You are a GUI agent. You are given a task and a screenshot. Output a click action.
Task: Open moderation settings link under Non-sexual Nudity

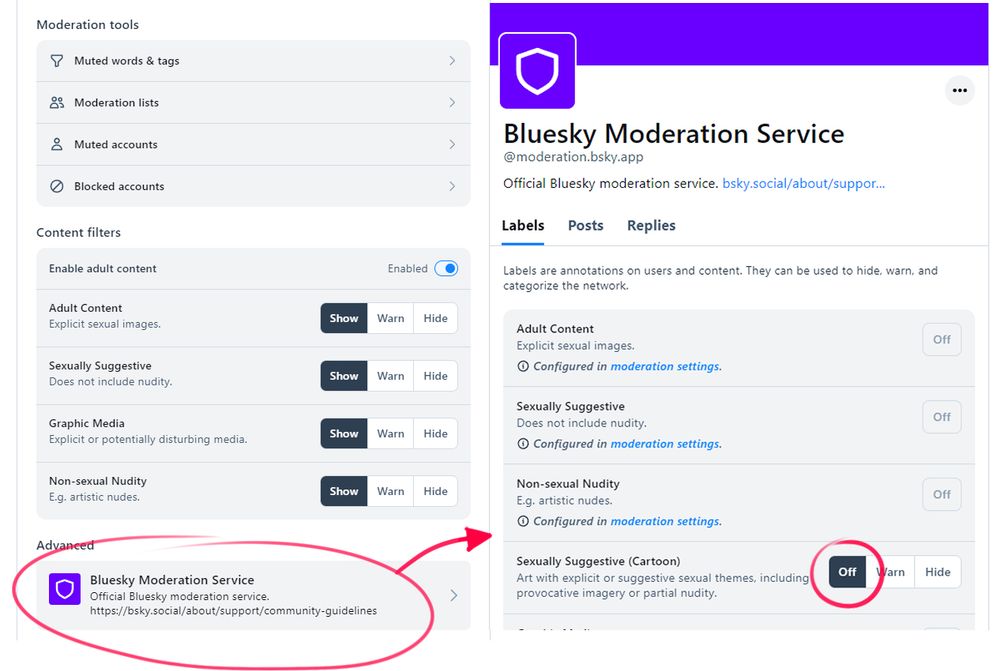point(665,521)
